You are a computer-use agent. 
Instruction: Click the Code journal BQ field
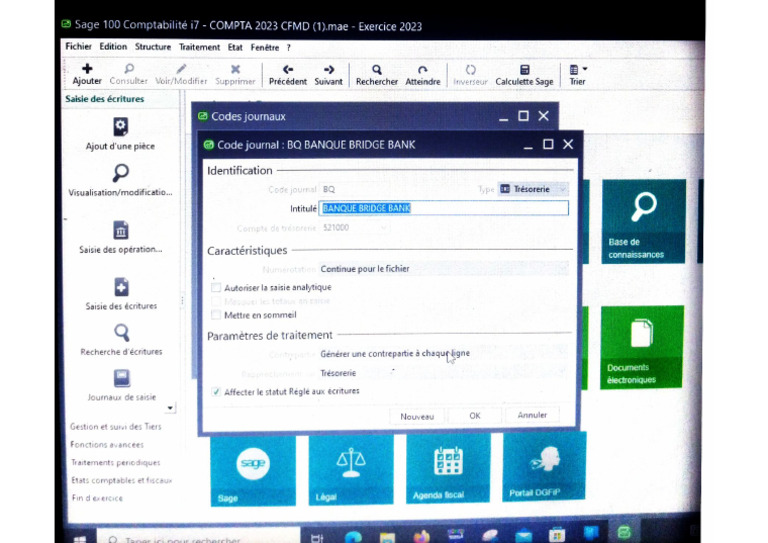(x=354, y=189)
